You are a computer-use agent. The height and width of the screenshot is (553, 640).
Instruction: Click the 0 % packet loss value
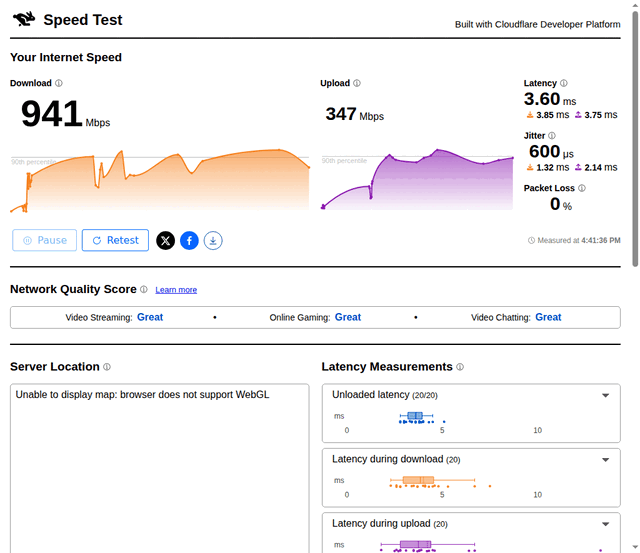pyautogui.click(x=561, y=204)
